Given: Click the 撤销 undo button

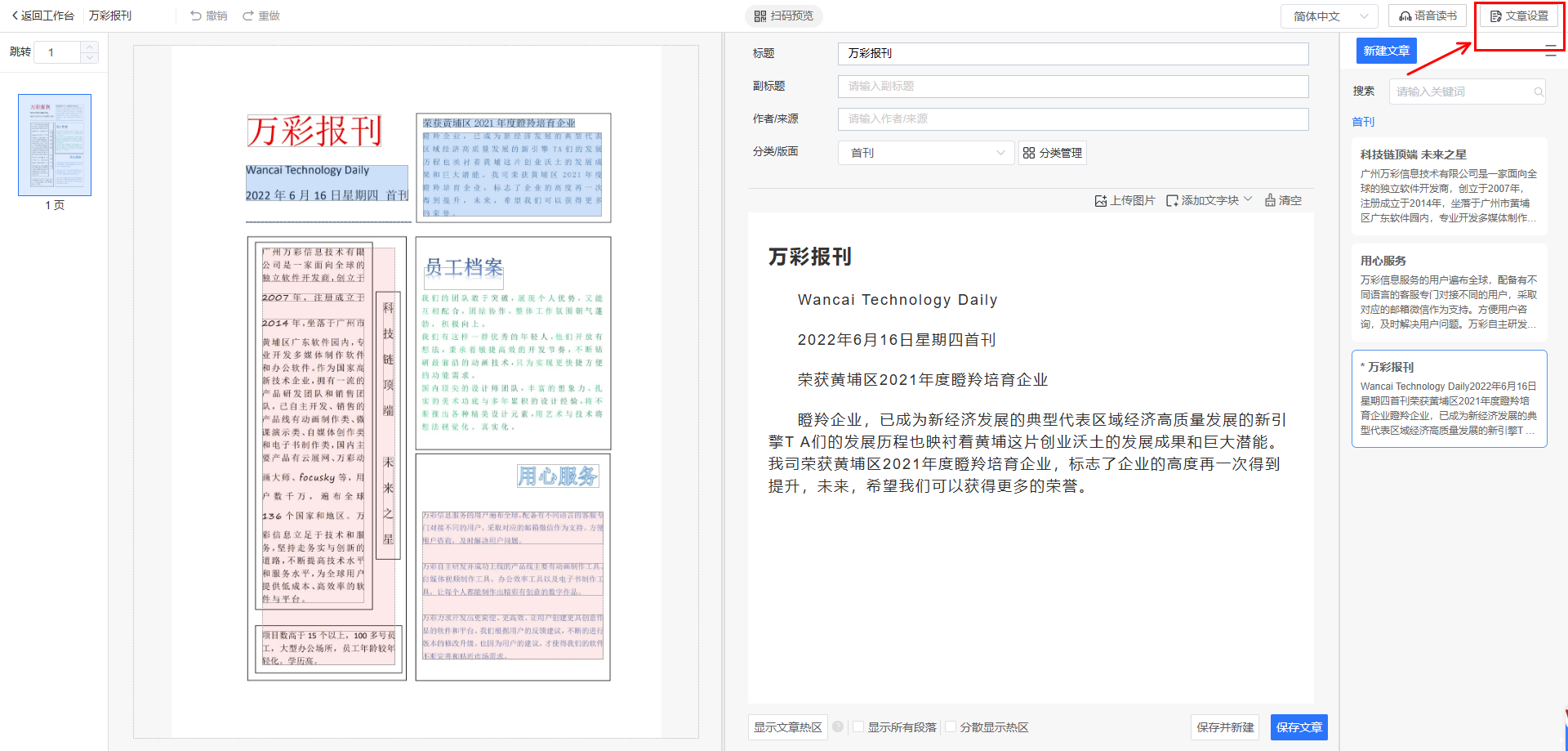Looking at the screenshot, I should click(x=208, y=16).
